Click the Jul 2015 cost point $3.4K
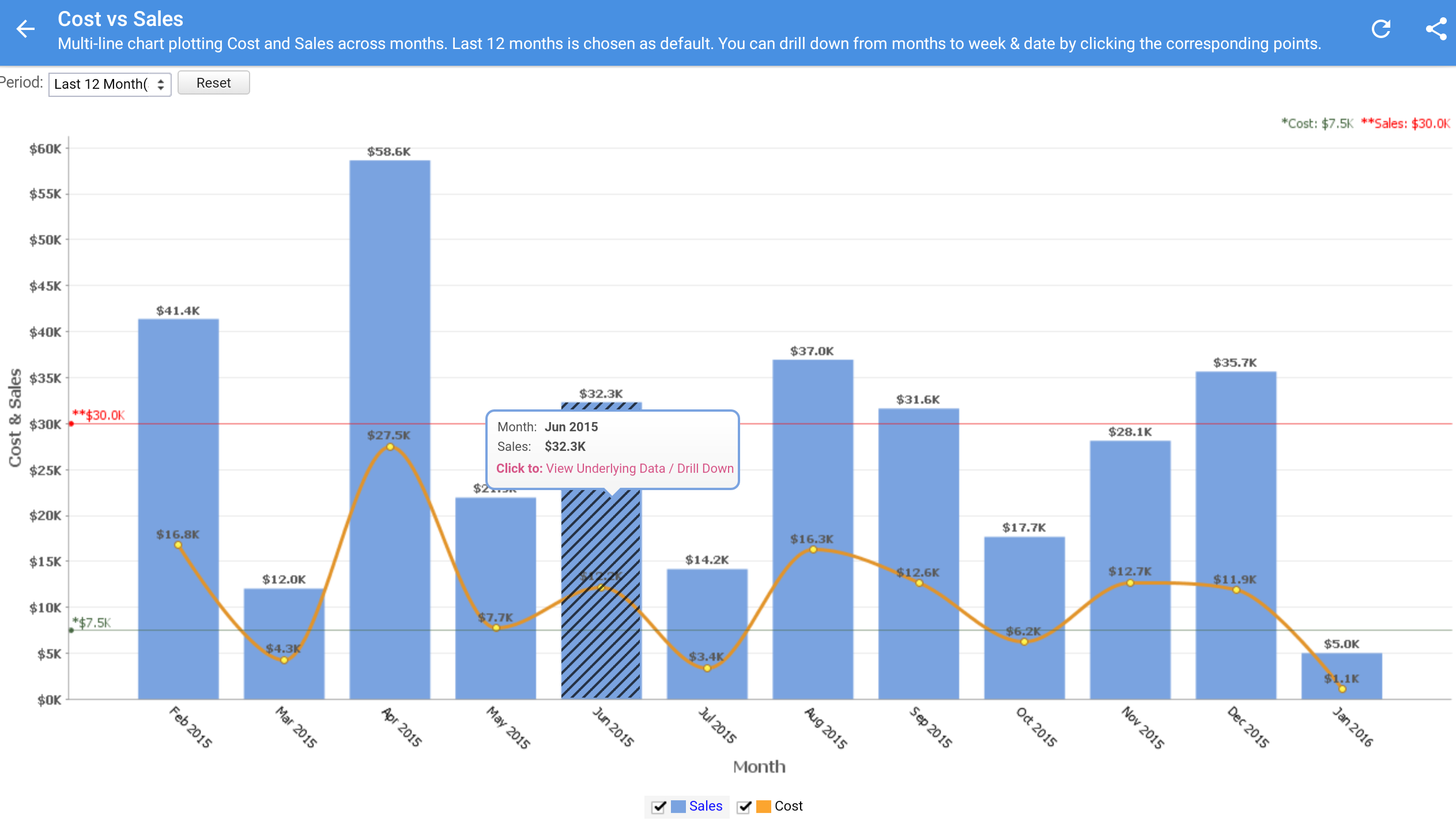The width and height of the screenshot is (1456, 821). pos(707,668)
